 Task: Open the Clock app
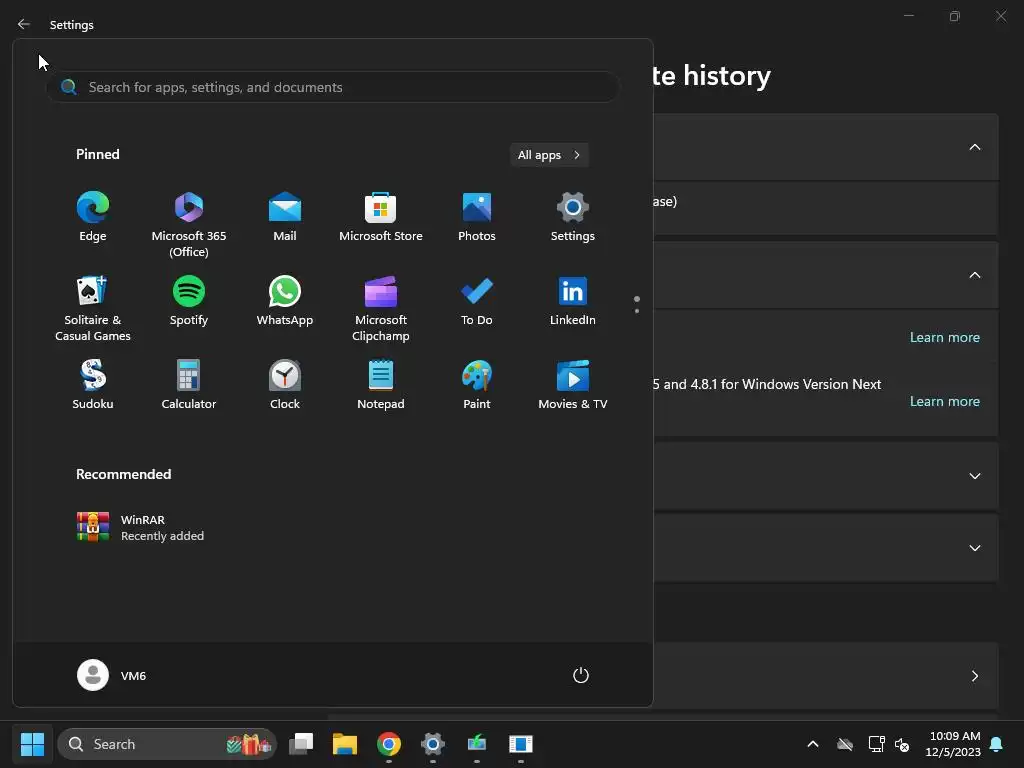(x=285, y=385)
